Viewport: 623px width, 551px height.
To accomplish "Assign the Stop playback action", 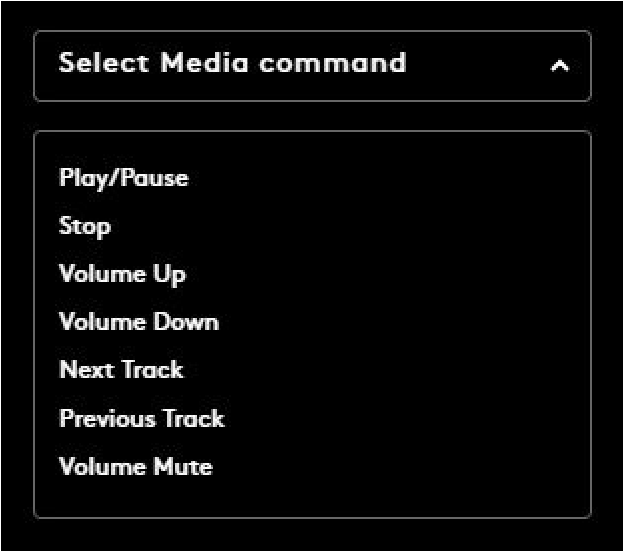I will pyautogui.click(x=85, y=226).
